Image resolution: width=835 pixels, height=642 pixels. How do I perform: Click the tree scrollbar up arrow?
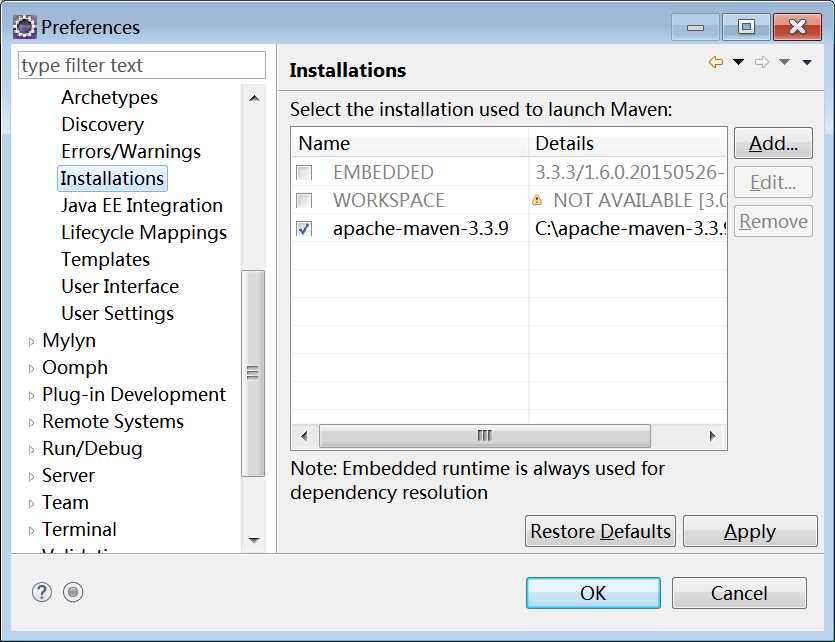(254, 98)
